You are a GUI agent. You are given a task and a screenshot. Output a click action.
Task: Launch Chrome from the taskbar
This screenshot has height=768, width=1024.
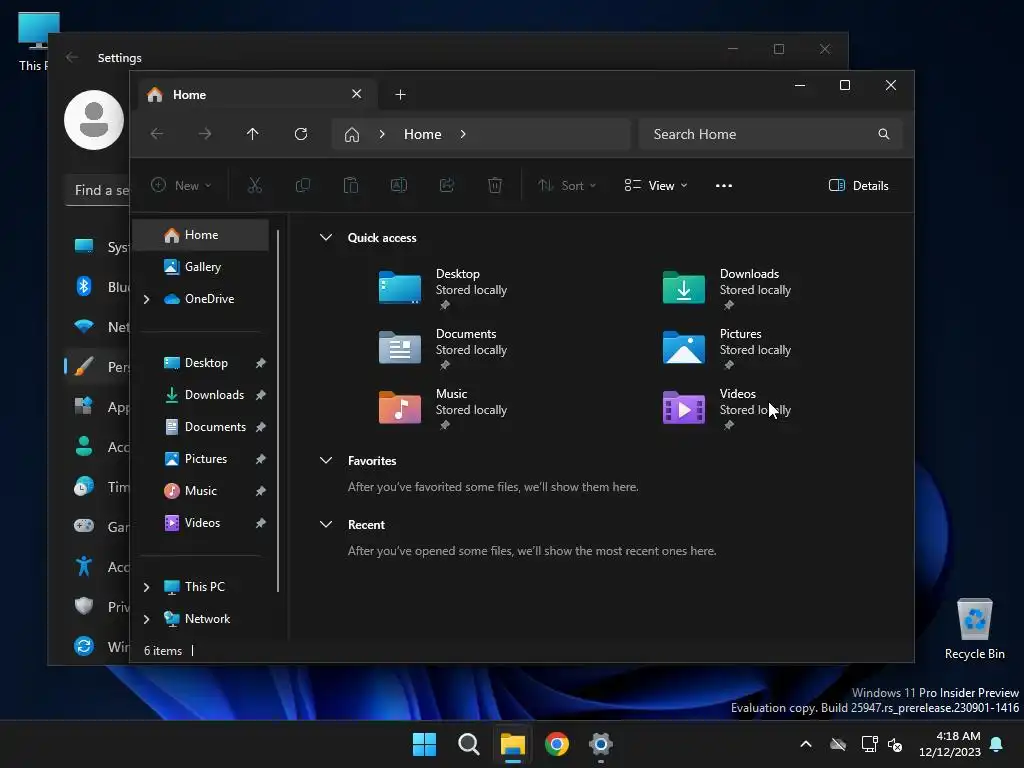point(556,744)
